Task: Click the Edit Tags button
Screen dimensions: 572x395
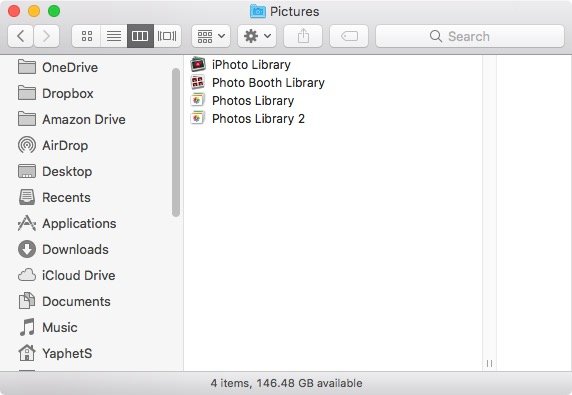Action: (349, 36)
